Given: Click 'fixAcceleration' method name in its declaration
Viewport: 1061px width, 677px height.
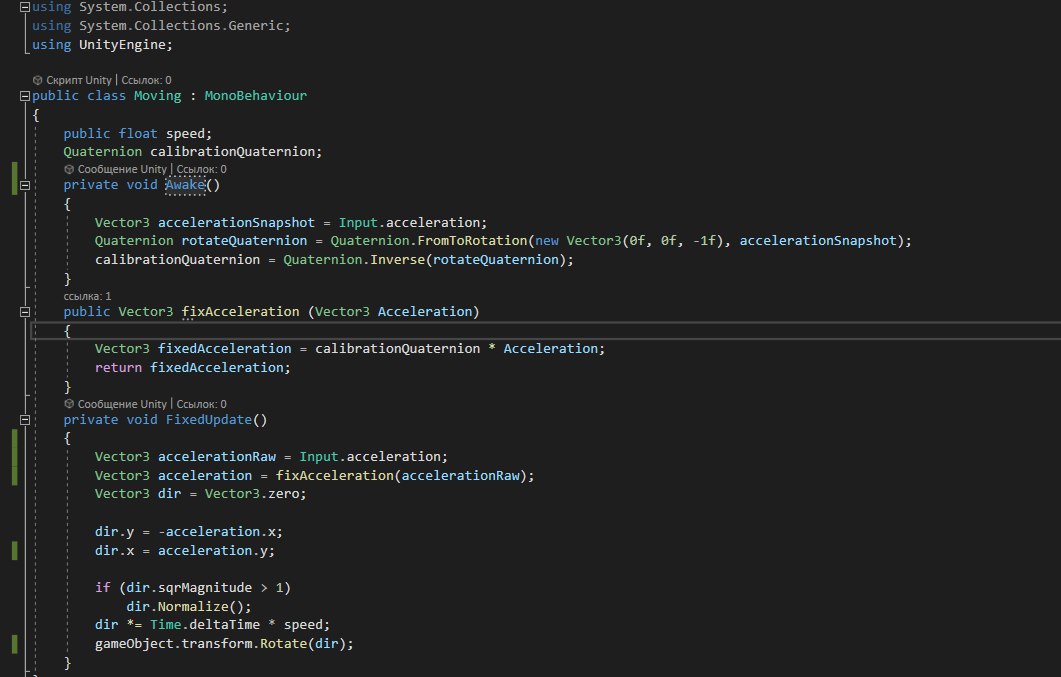Looking at the screenshot, I should 240,312.
